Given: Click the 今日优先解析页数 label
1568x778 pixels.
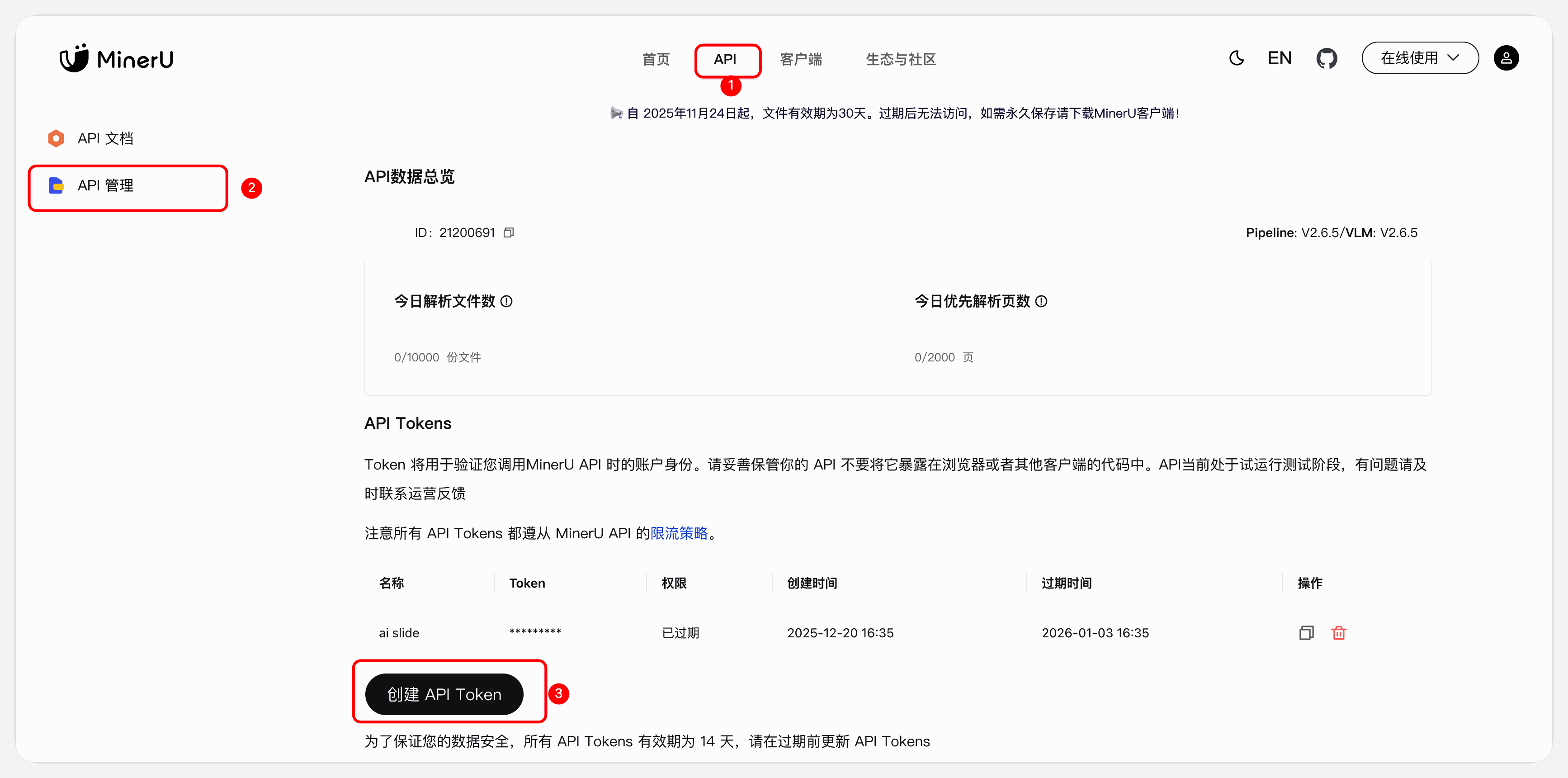Looking at the screenshot, I should click(972, 301).
